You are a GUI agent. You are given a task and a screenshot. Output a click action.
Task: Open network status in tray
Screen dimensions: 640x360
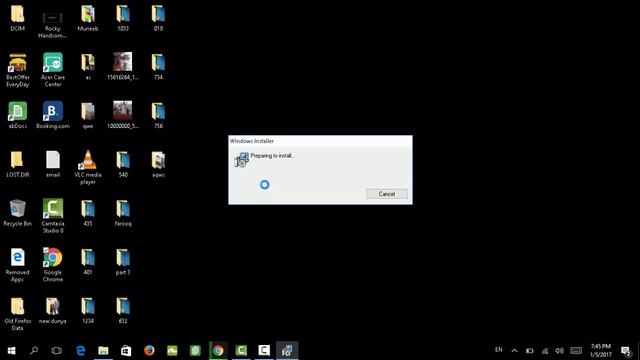(545, 351)
